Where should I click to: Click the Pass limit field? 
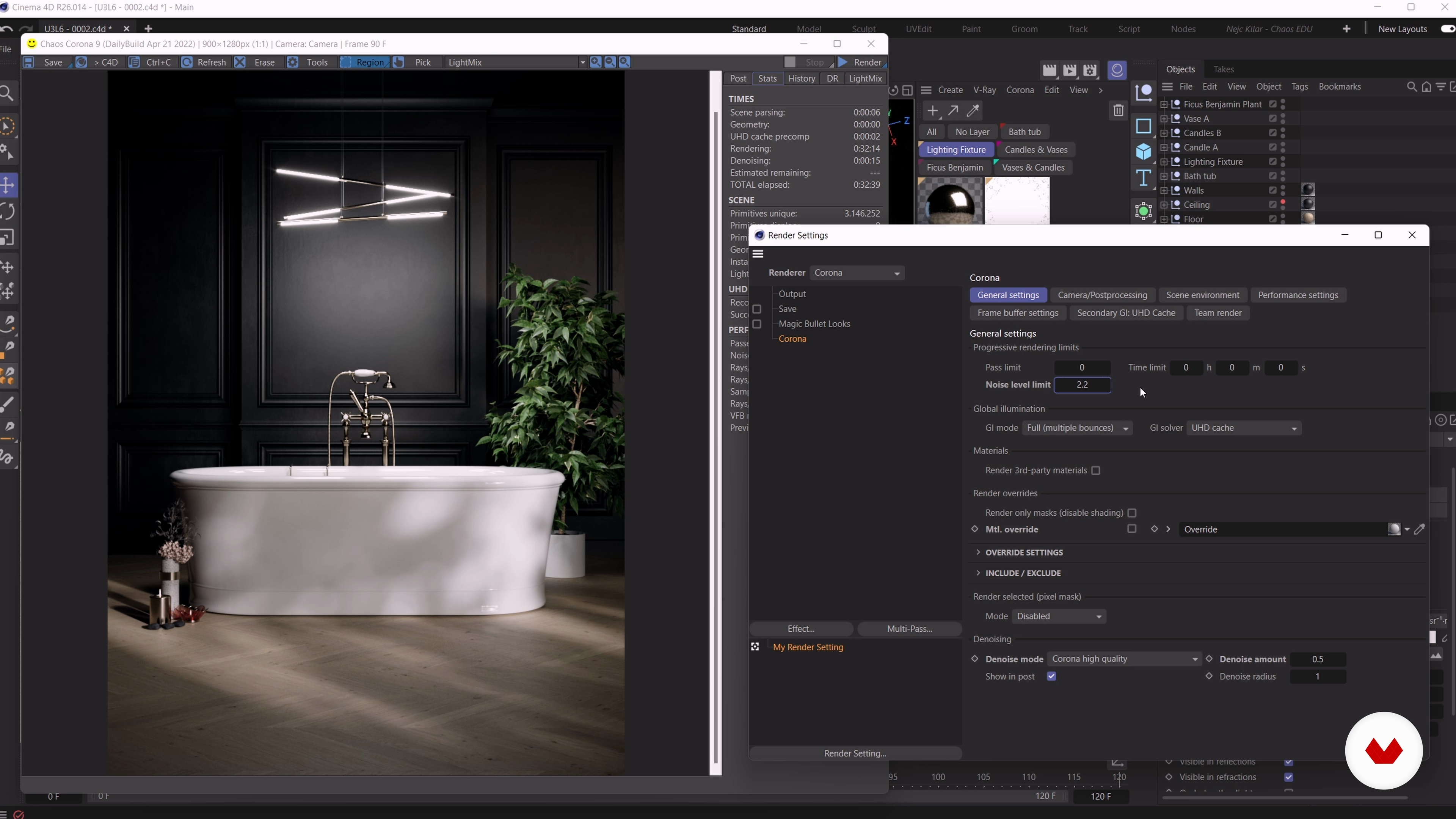click(1083, 368)
